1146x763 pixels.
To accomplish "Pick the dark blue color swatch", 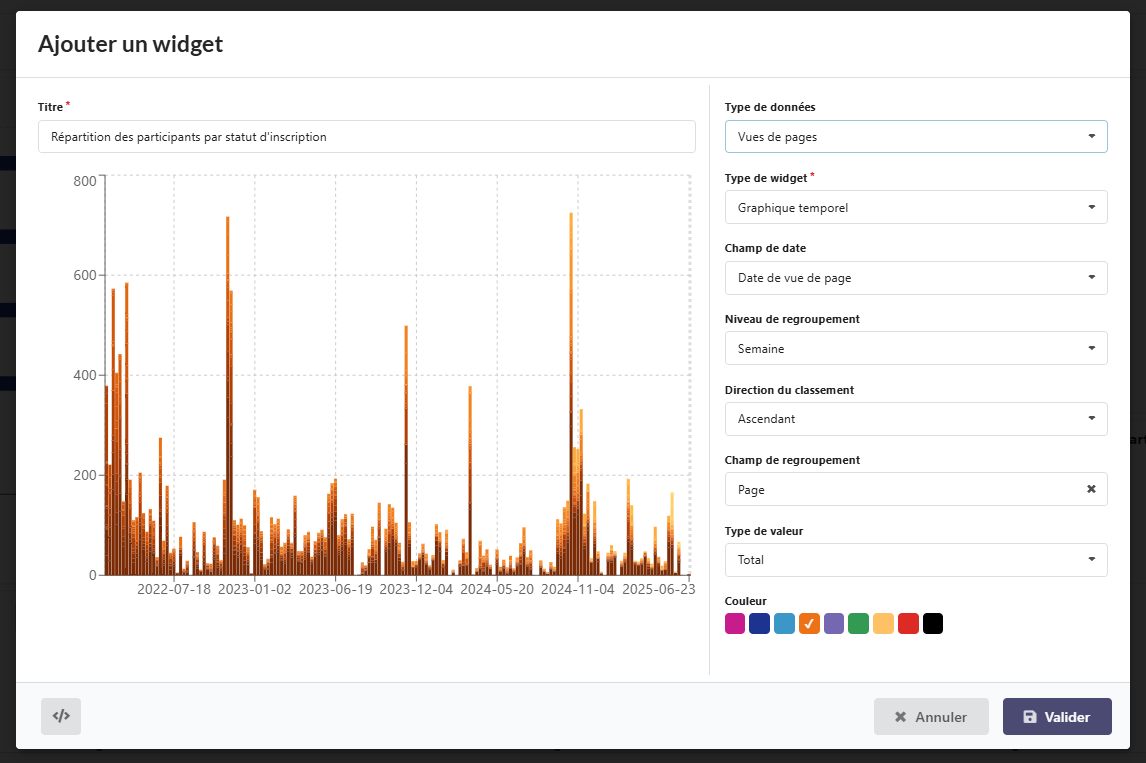I will point(760,624).
